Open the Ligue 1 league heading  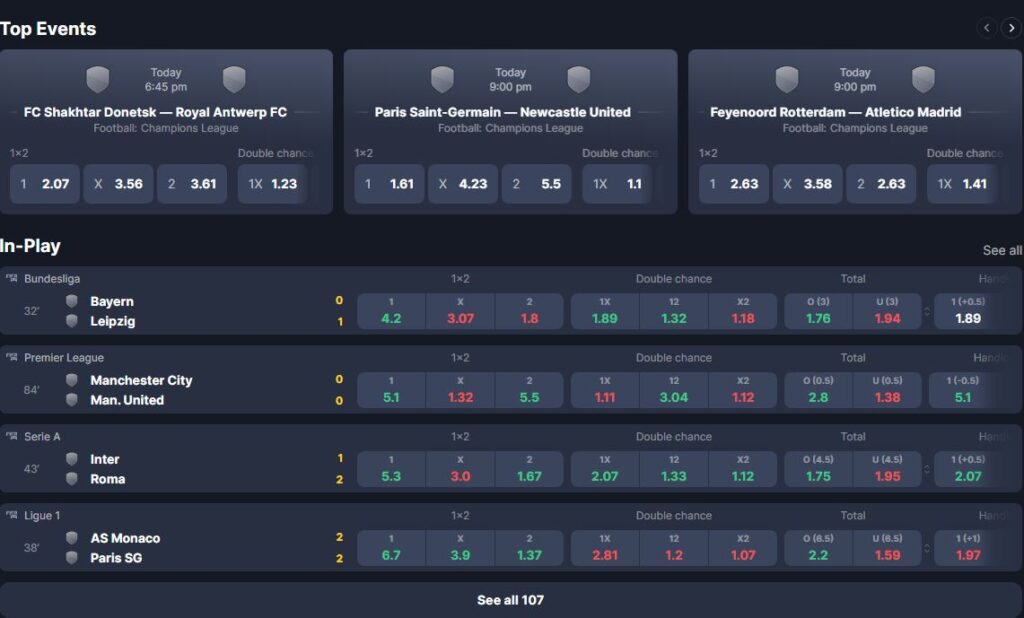(42, 515)
